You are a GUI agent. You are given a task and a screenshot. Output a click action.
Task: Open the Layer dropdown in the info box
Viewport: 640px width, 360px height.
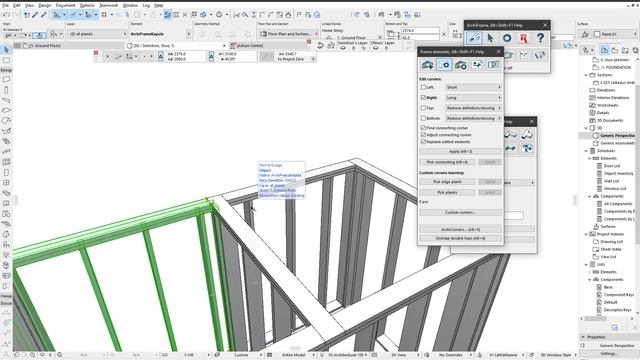(x=97, y=34)
